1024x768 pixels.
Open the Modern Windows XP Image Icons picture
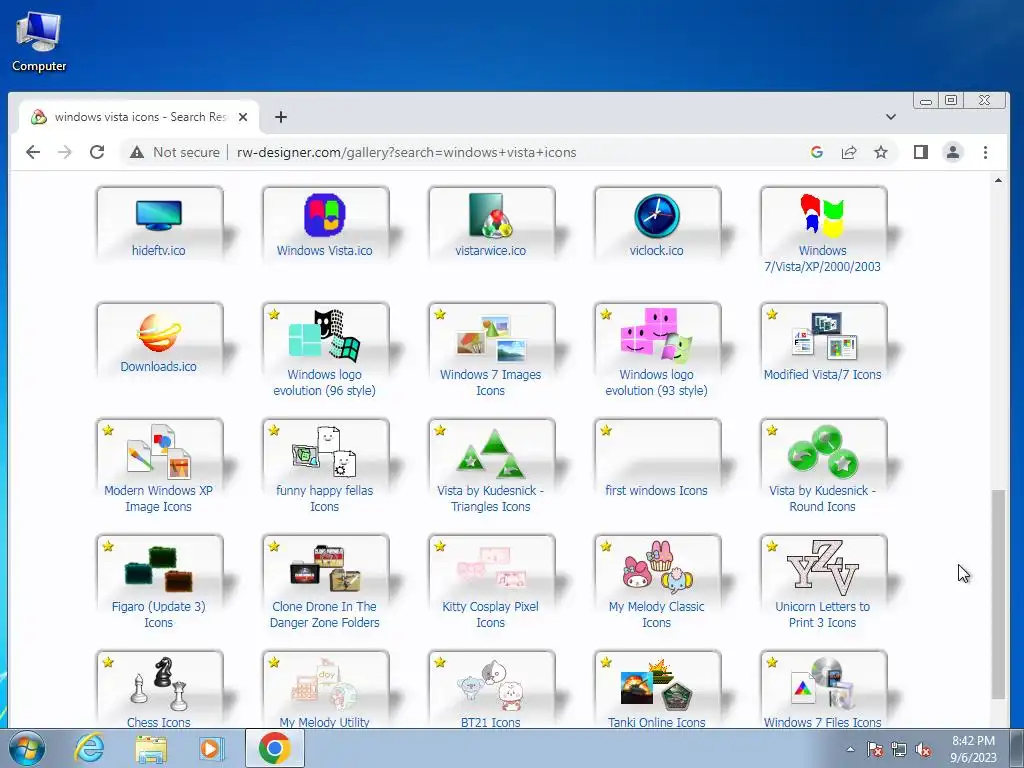(159, 451)
